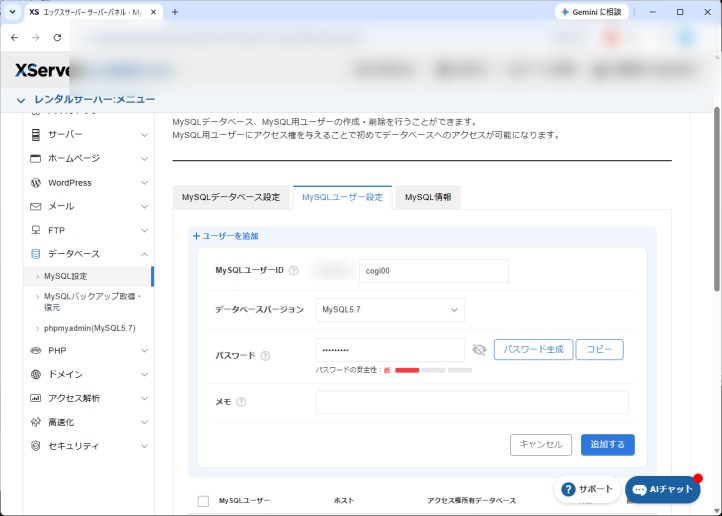Viewport: 722px width, 516px height.
Task: Click the 追加する button
Action: tap(607, 445)
